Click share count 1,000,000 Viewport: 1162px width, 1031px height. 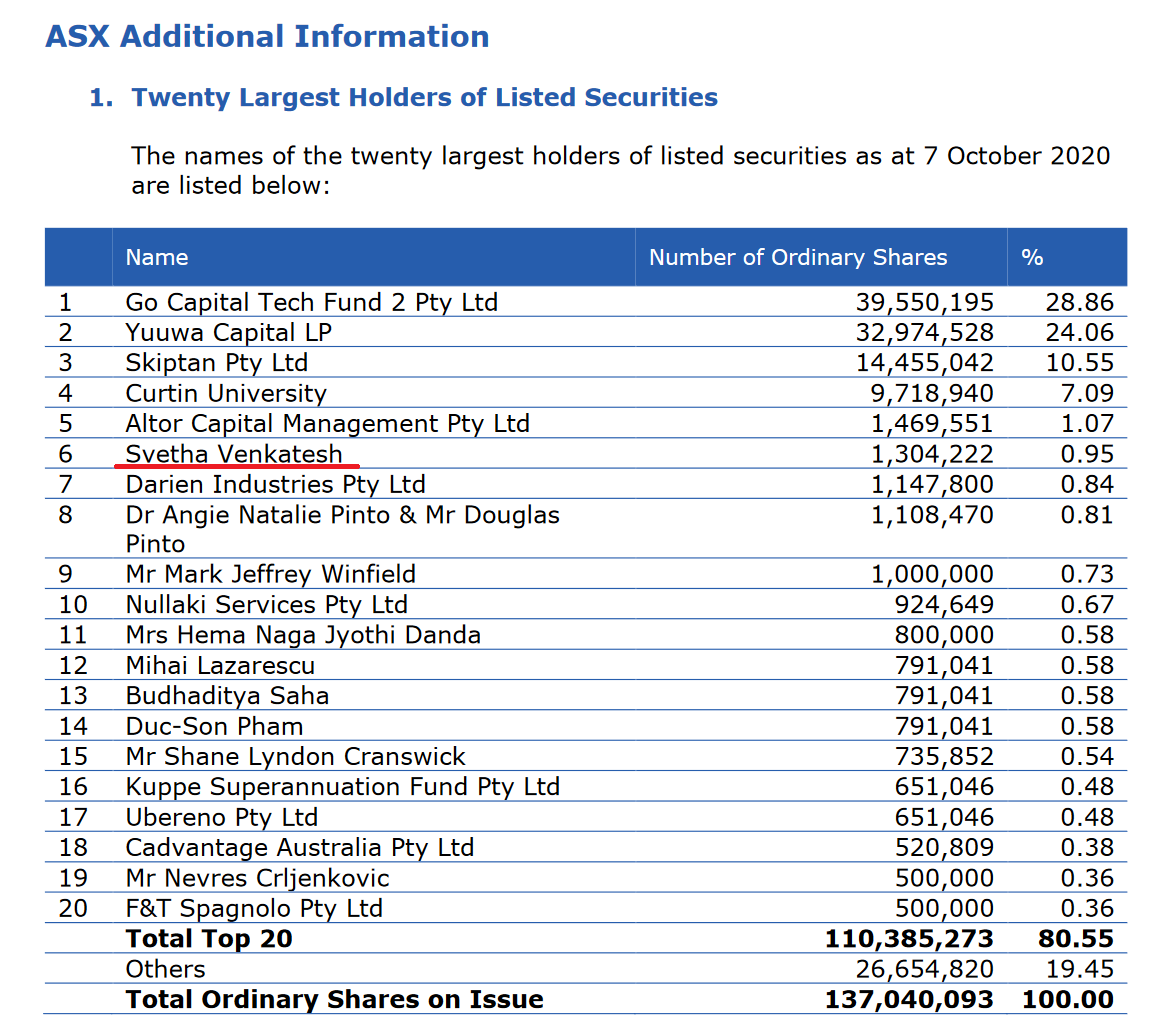tap(932, 574)
